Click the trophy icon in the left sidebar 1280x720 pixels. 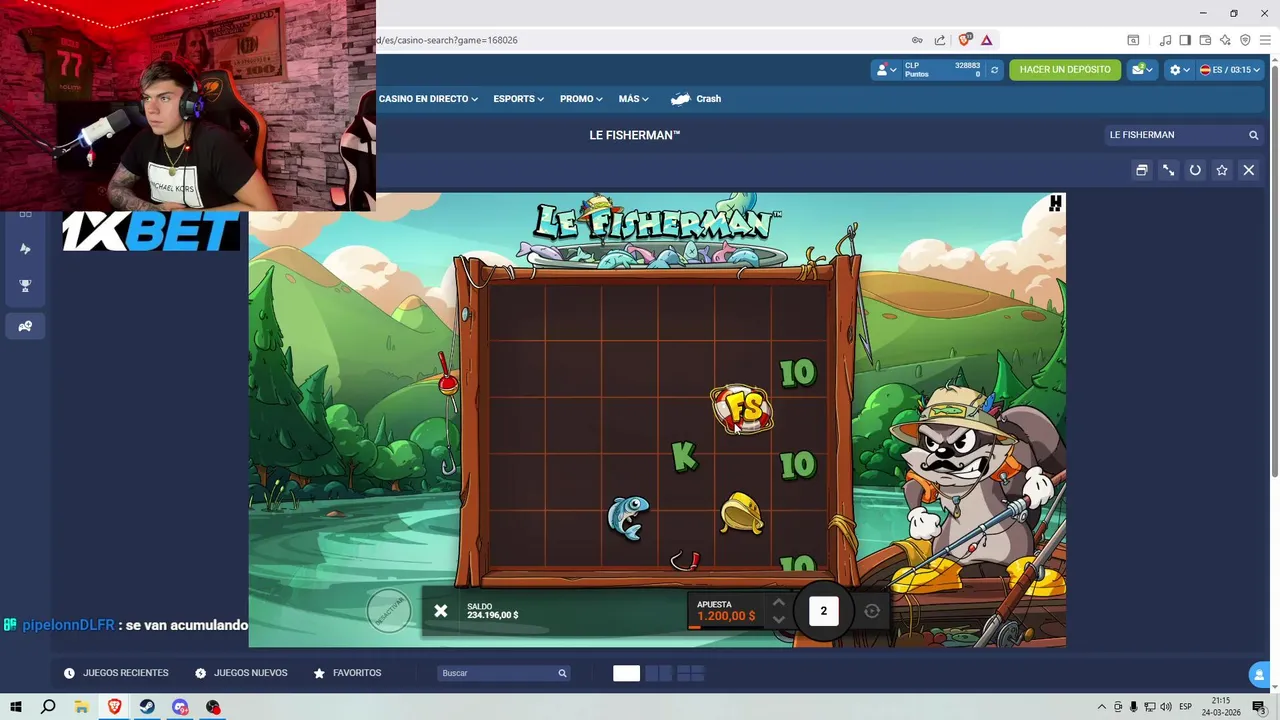click(x=26, y=286)
